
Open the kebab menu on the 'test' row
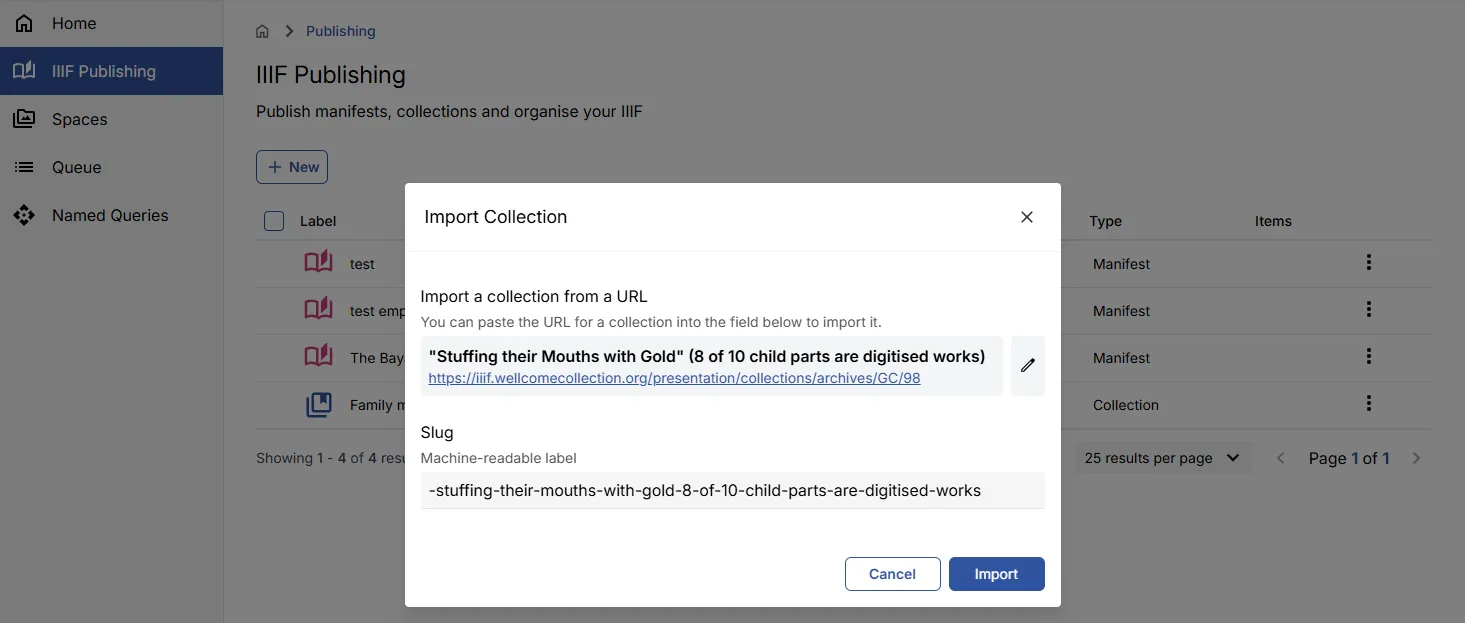coord(1369,261)
